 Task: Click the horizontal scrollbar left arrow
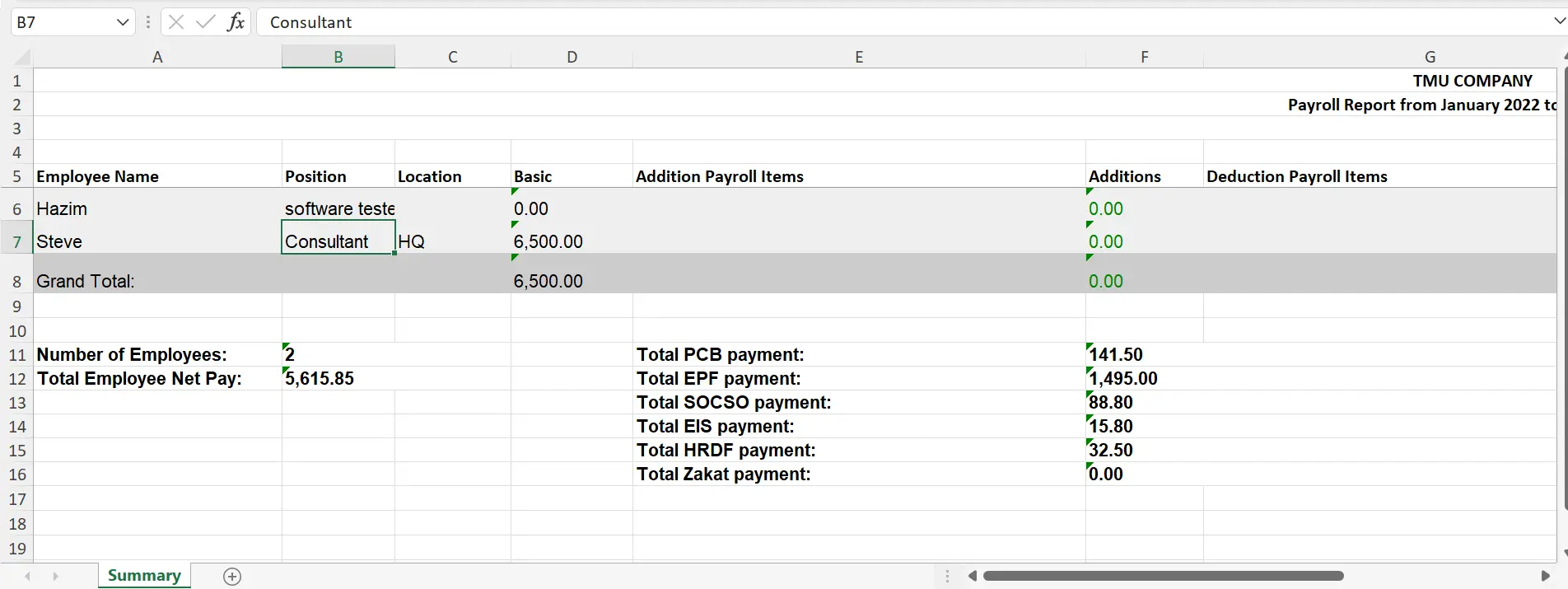(x=973, y=576)
